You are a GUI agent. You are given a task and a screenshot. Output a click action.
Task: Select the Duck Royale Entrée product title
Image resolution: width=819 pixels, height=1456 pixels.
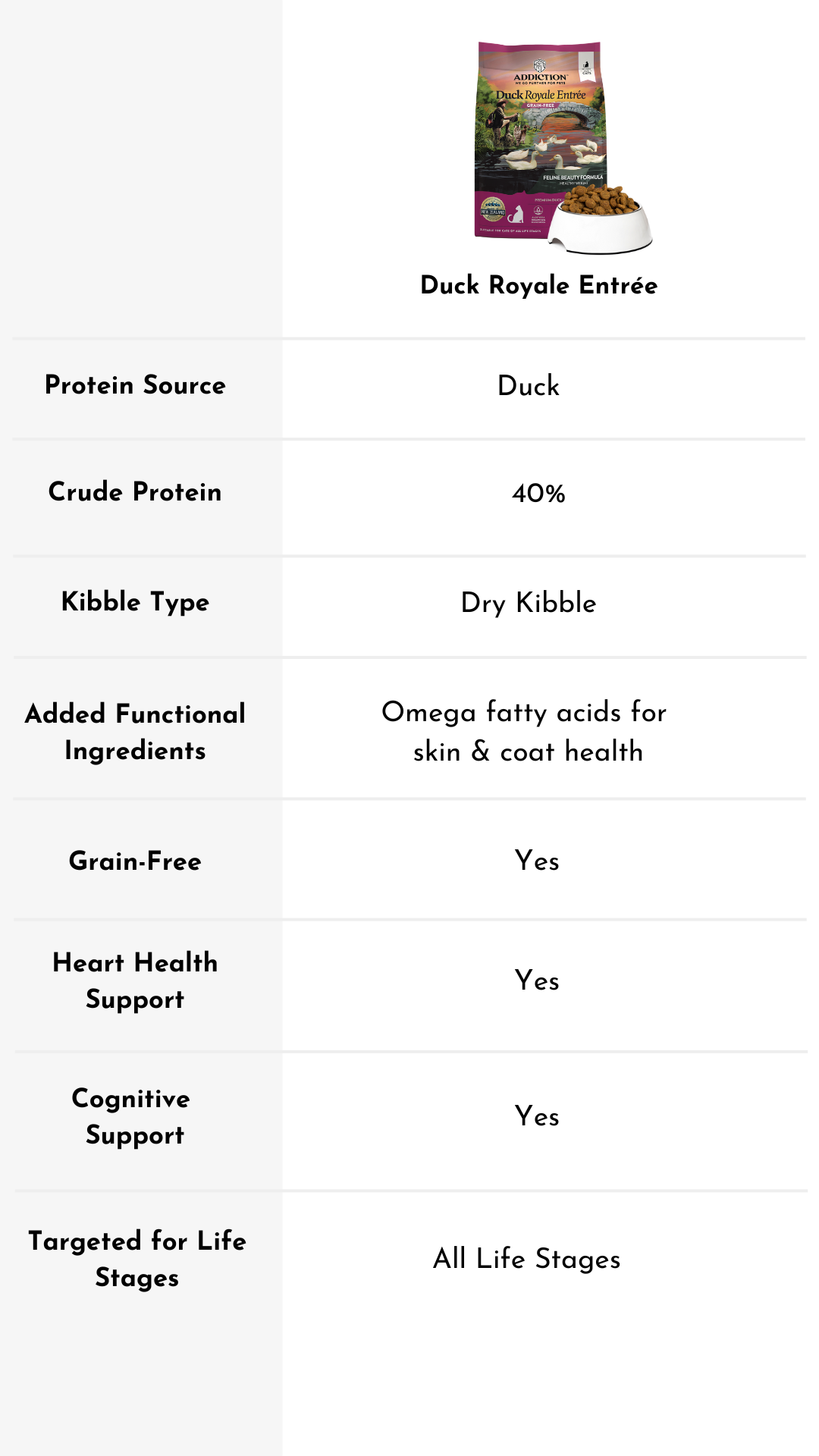tap(538, 285)
